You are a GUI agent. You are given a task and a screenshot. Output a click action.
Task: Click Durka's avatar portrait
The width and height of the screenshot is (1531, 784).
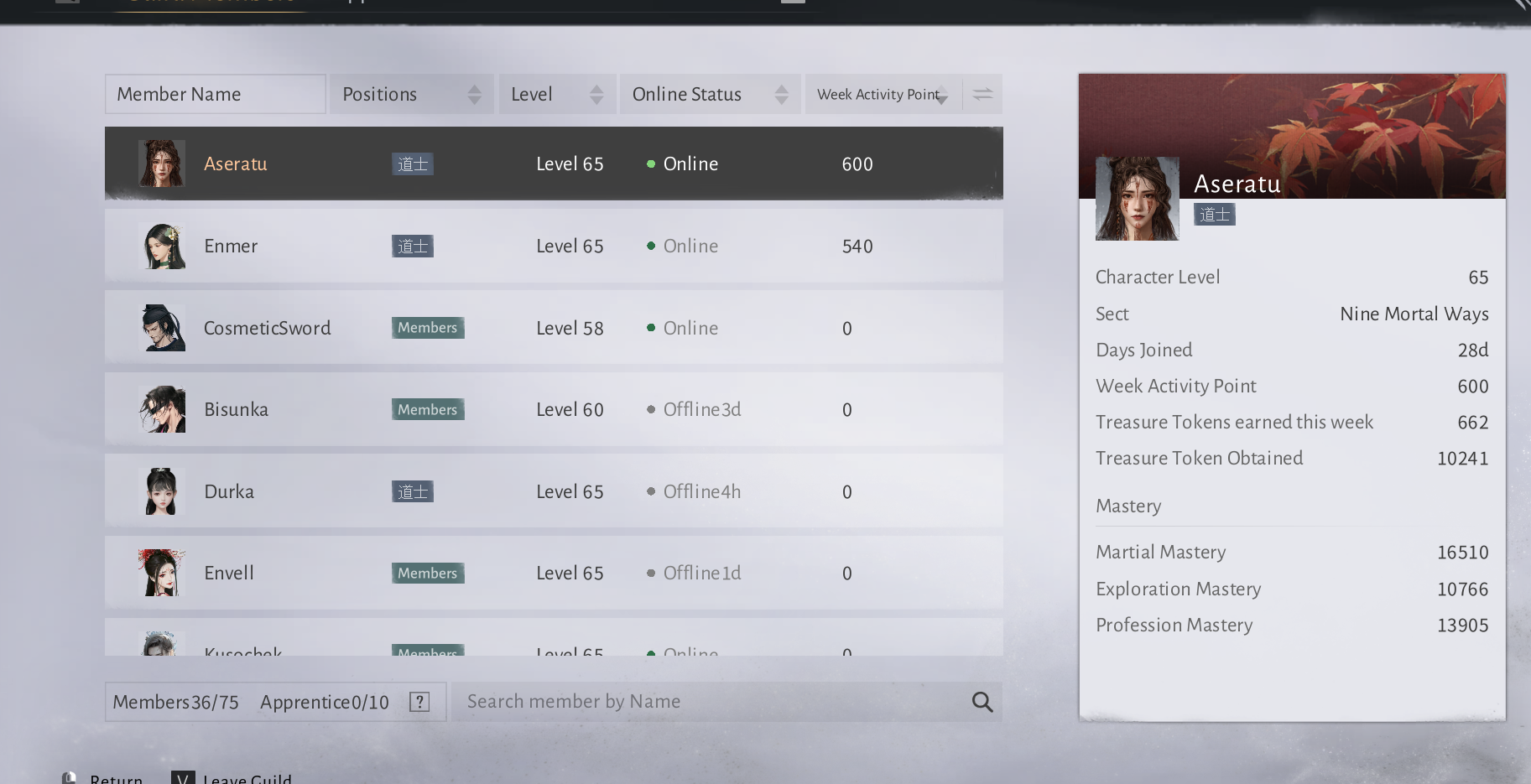(162, 491)
